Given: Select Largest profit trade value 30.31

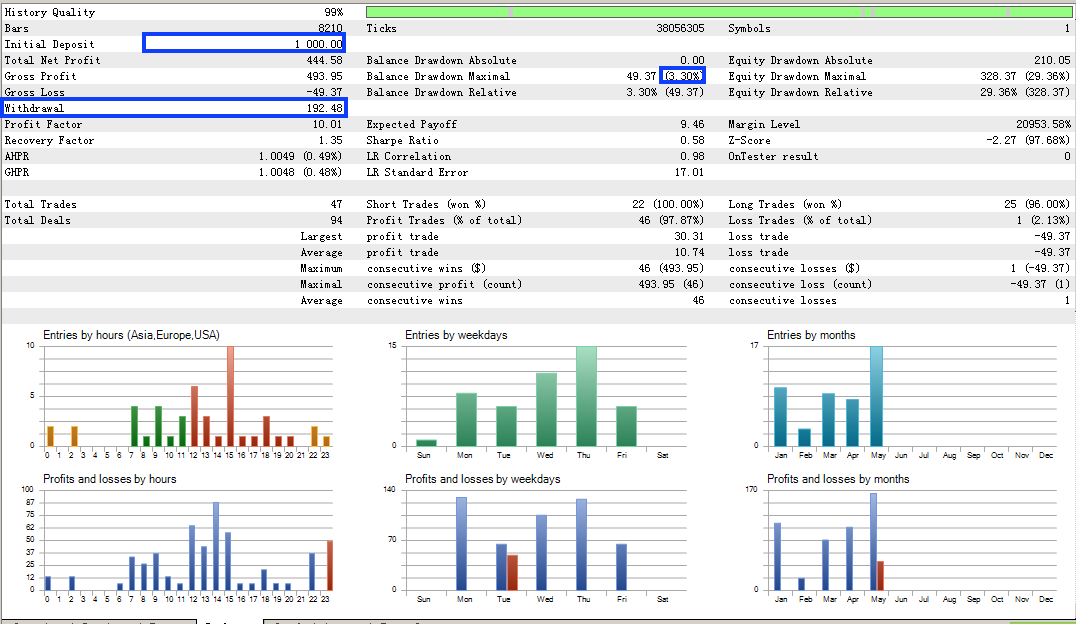Looking at the screenshot, I should (x=689, y=236).
